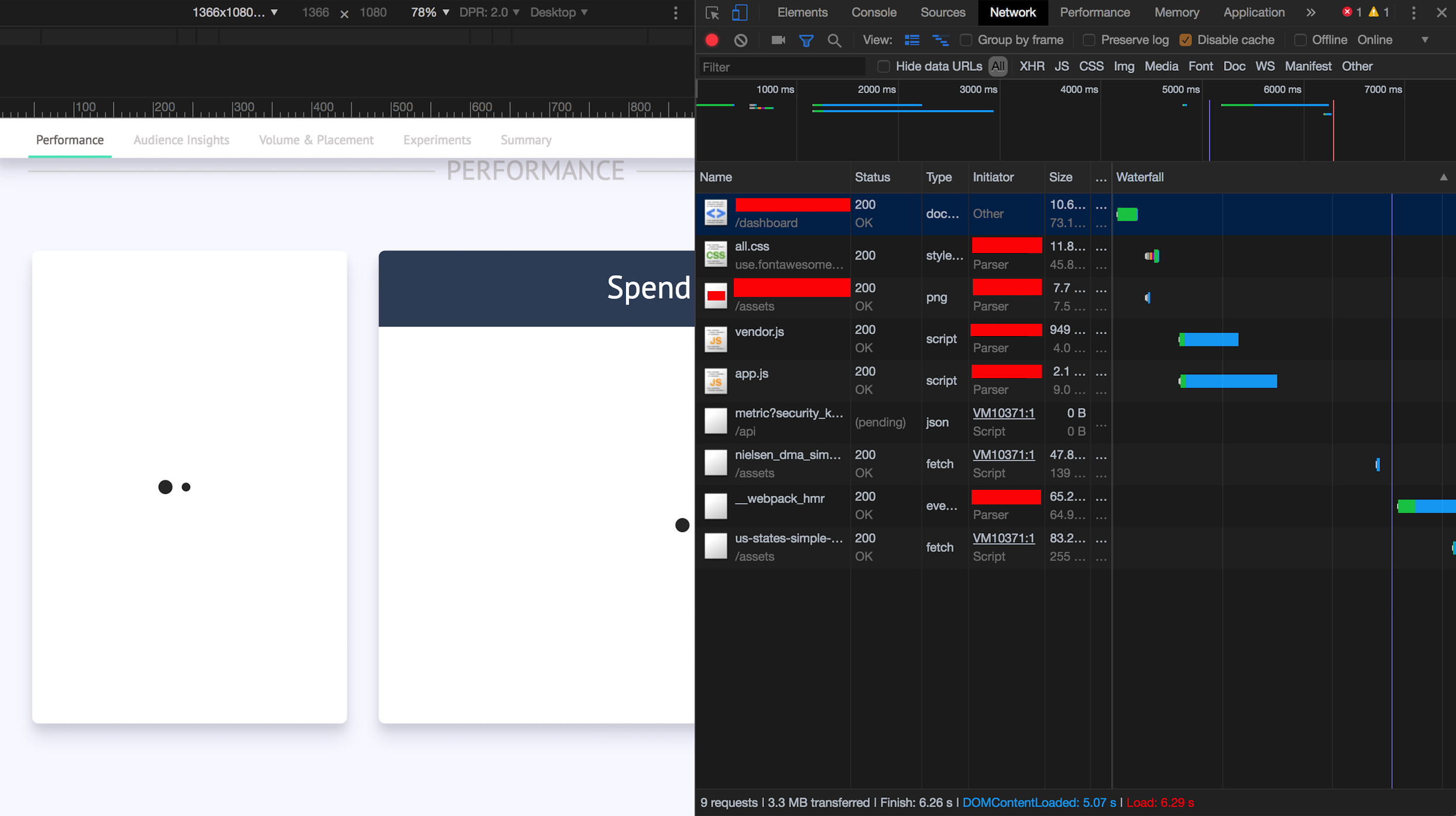Open the 78% zoom dropdown
The image size is (1456, 816).
[429, 12]
